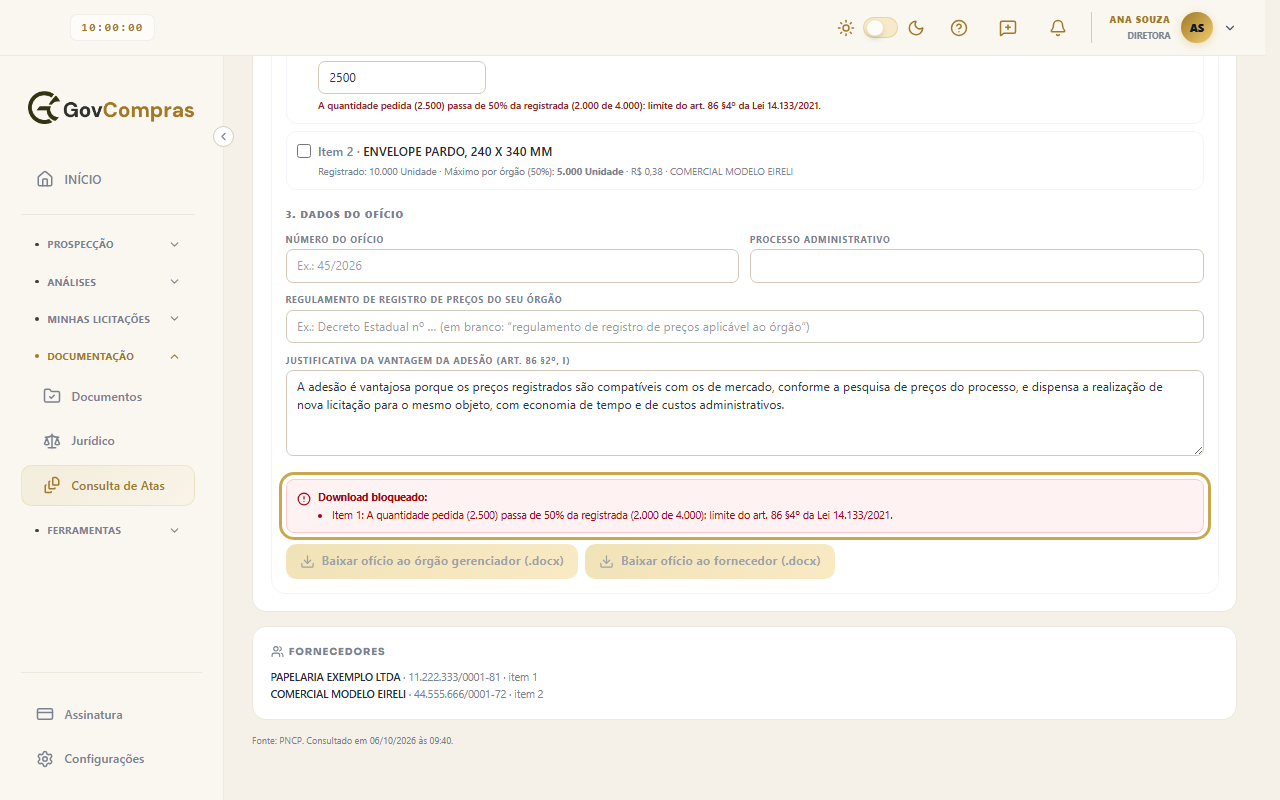Check the Item 2 Envelope Pardo checkbox
This screenshot has width=1280, height=800.
(304, 152)
